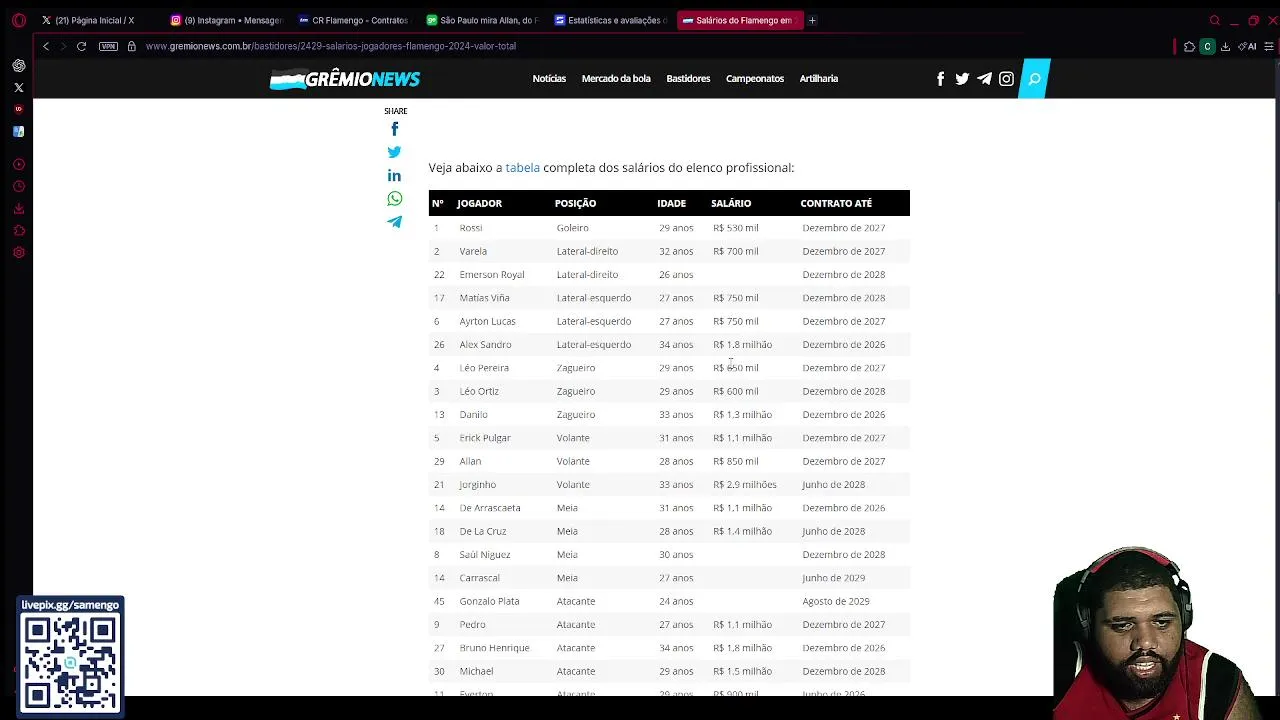Click the address bar URL field

[330, 46]
